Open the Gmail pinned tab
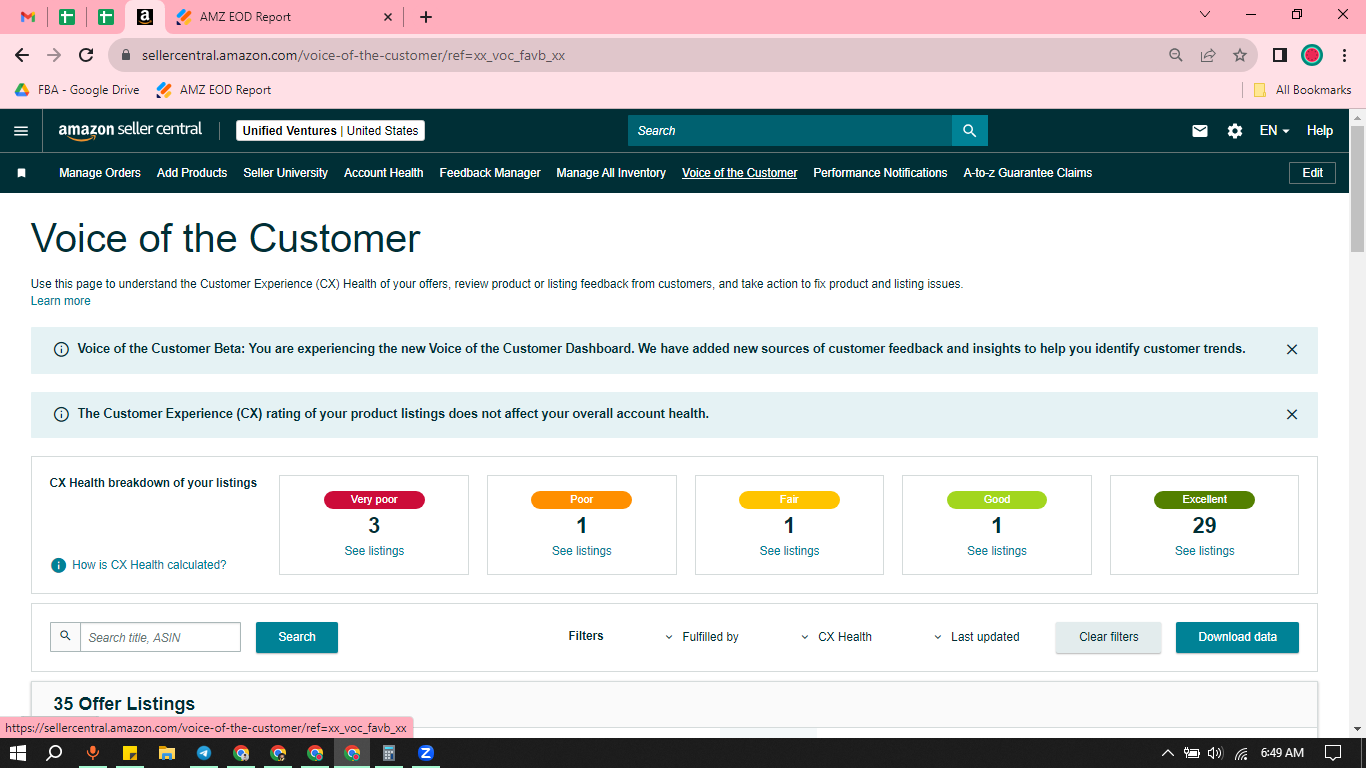1366x768 pixels. click(x=28, y=17)
